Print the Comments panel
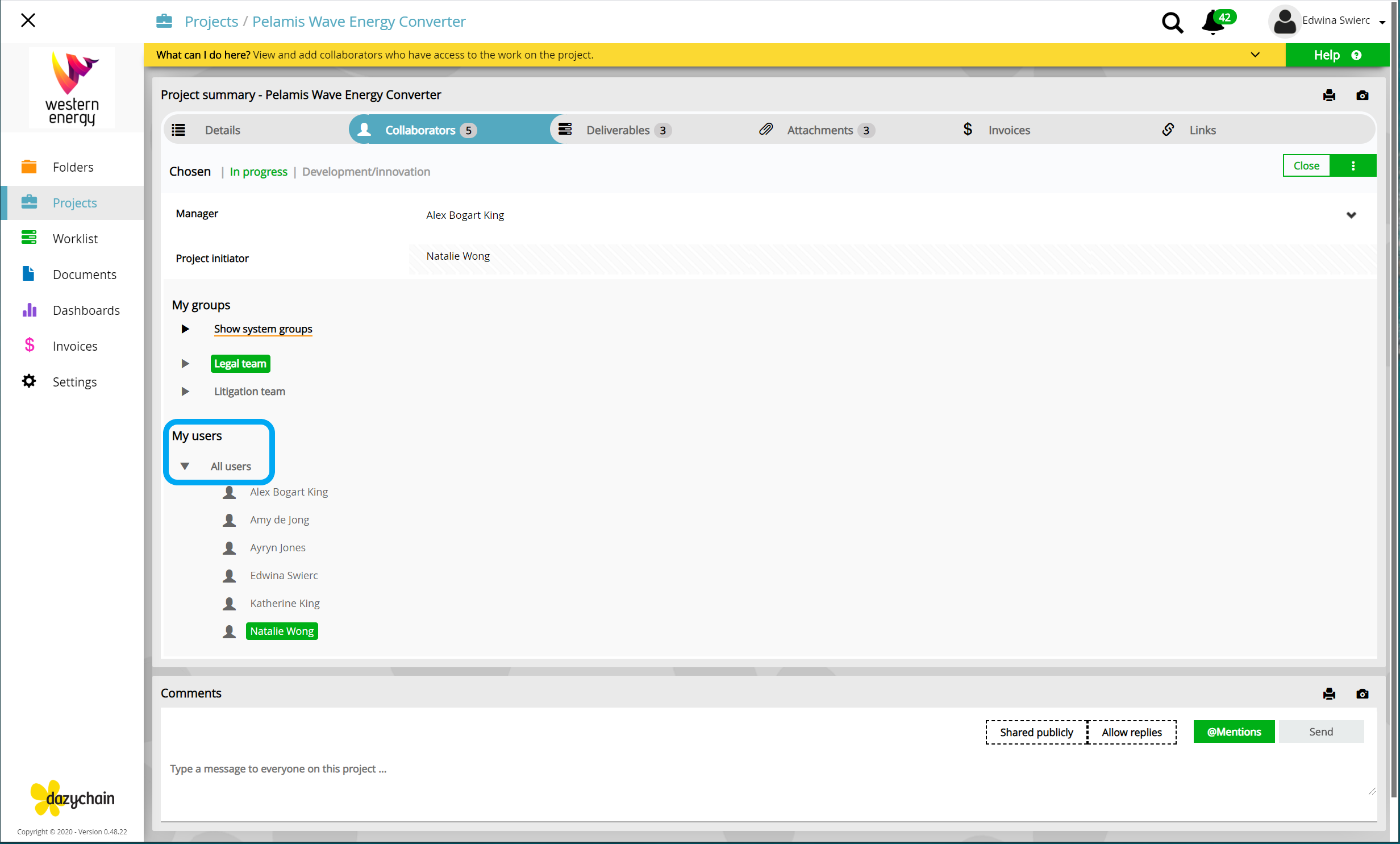The width and height of the screenshot is (1400, 844). coord(1329,693)
